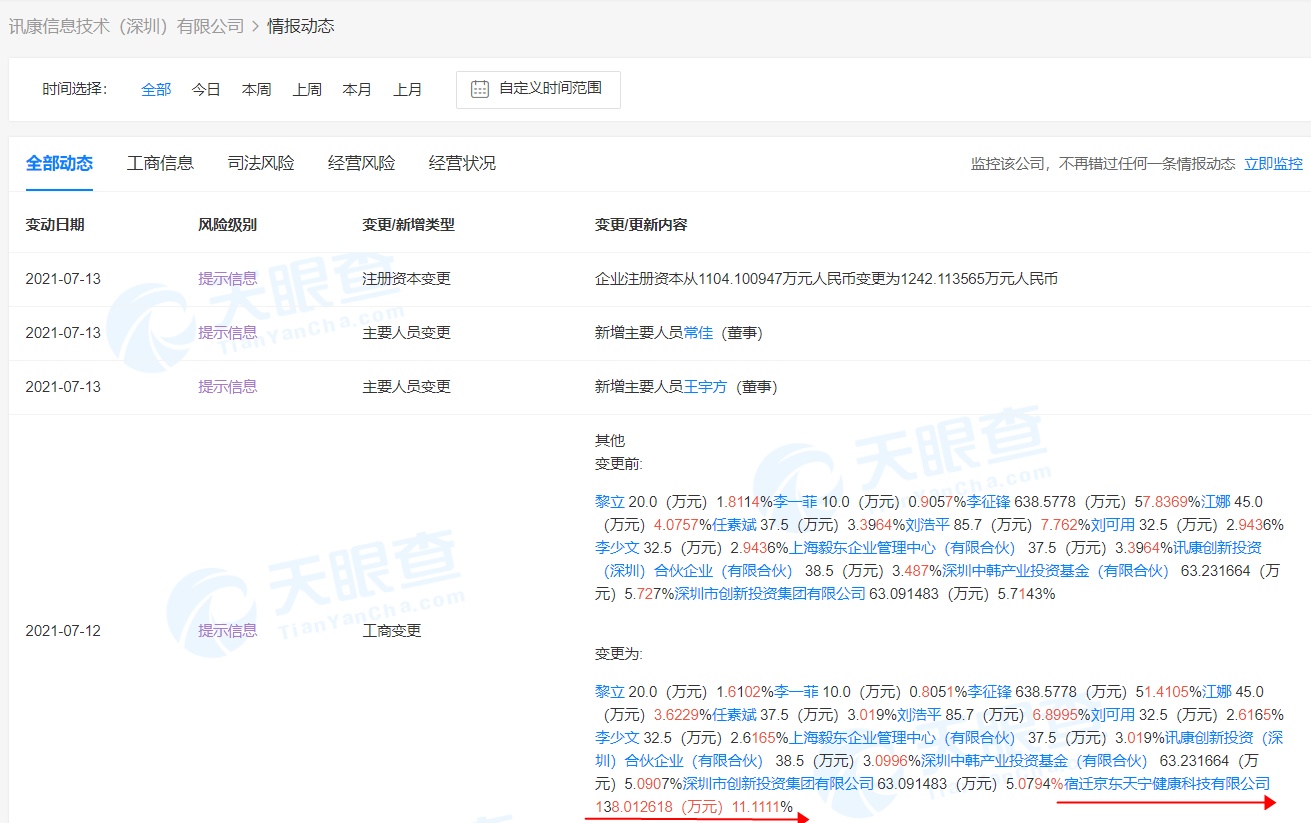Open 李一菲 link in the 变更为 section
The image size is (1311, 823).
[795, 692]
